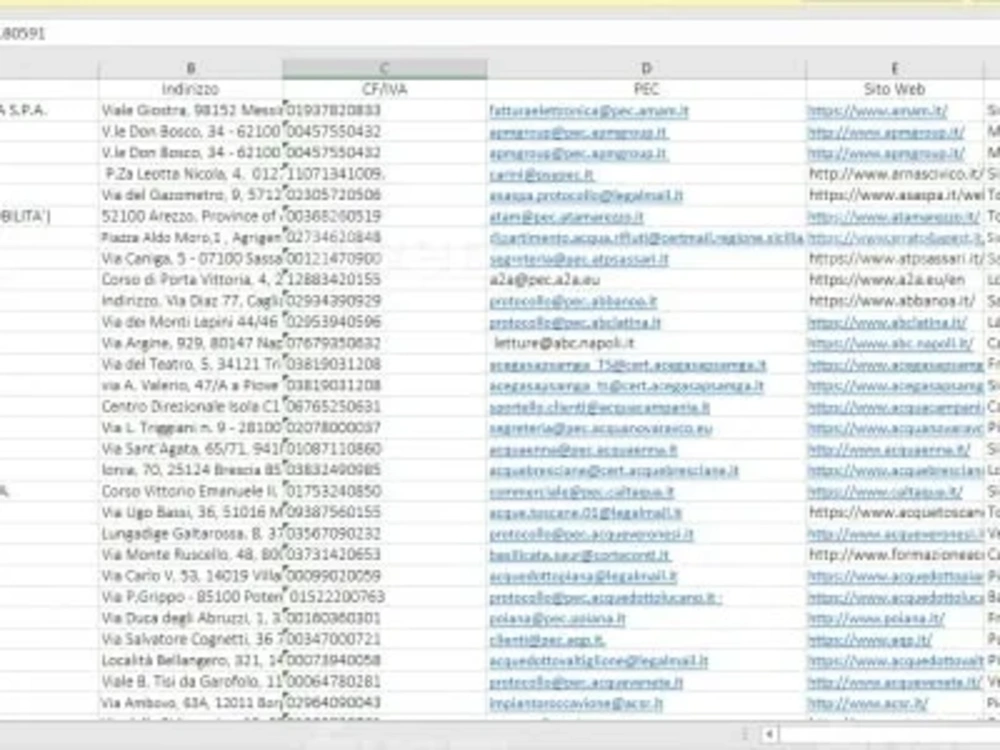The width and height of the screenshot is (1000, 750).
Task: Open the protocollo@pec.acquevenete.it link
Action: 585,682
